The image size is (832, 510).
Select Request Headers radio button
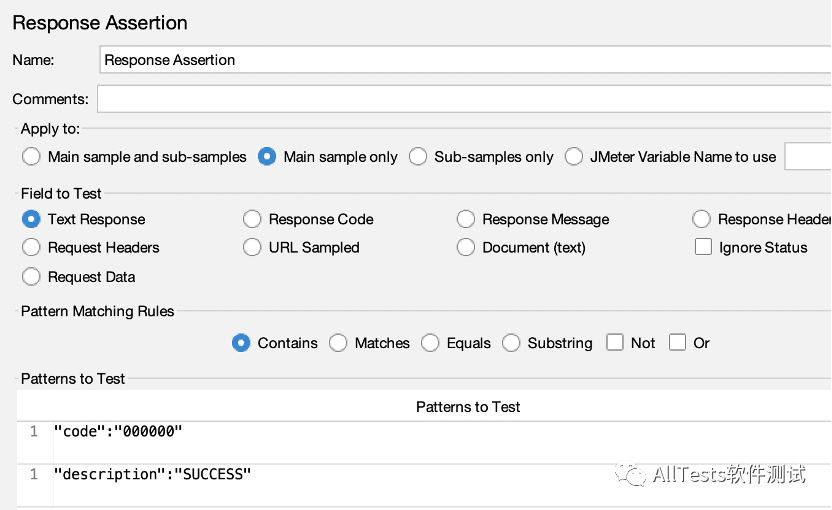[x=31, y=247]
